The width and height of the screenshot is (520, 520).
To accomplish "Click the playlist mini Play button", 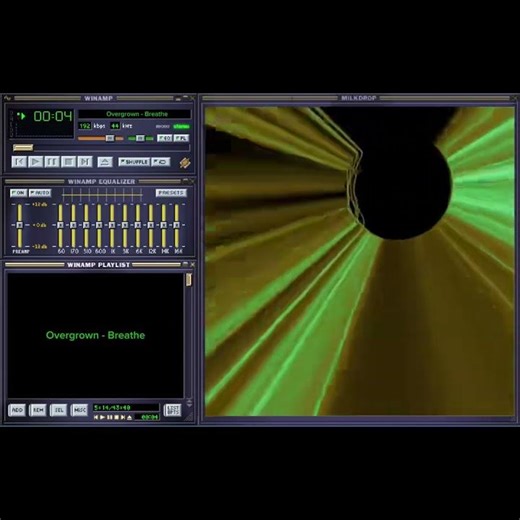I will coord(103,417).
